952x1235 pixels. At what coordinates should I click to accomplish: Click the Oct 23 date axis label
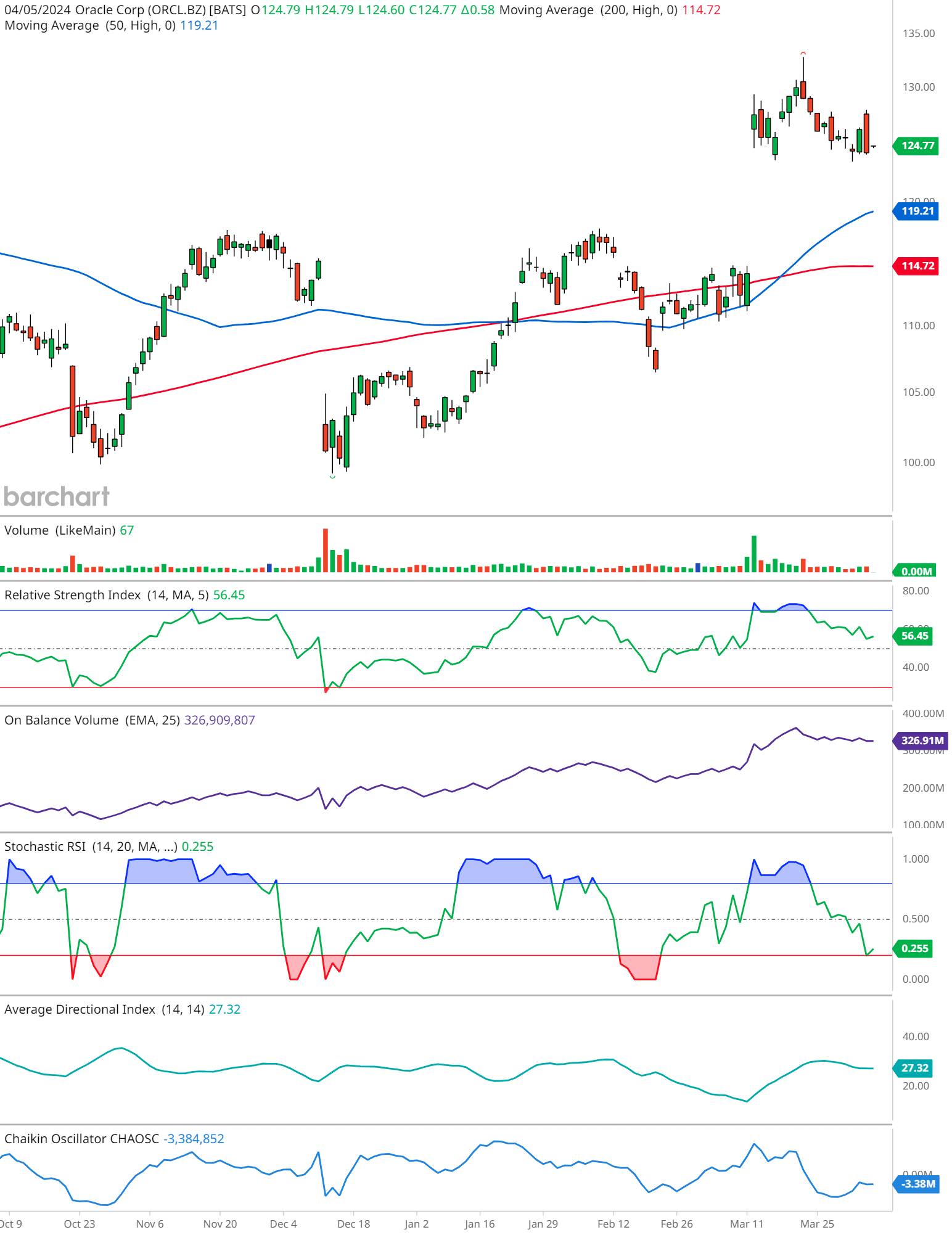80,1225
